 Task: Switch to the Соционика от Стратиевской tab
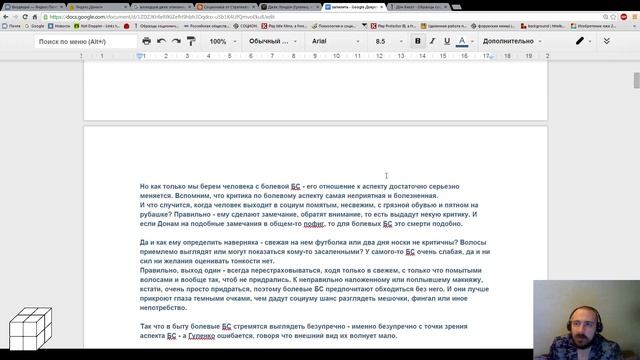coord(225,7)
